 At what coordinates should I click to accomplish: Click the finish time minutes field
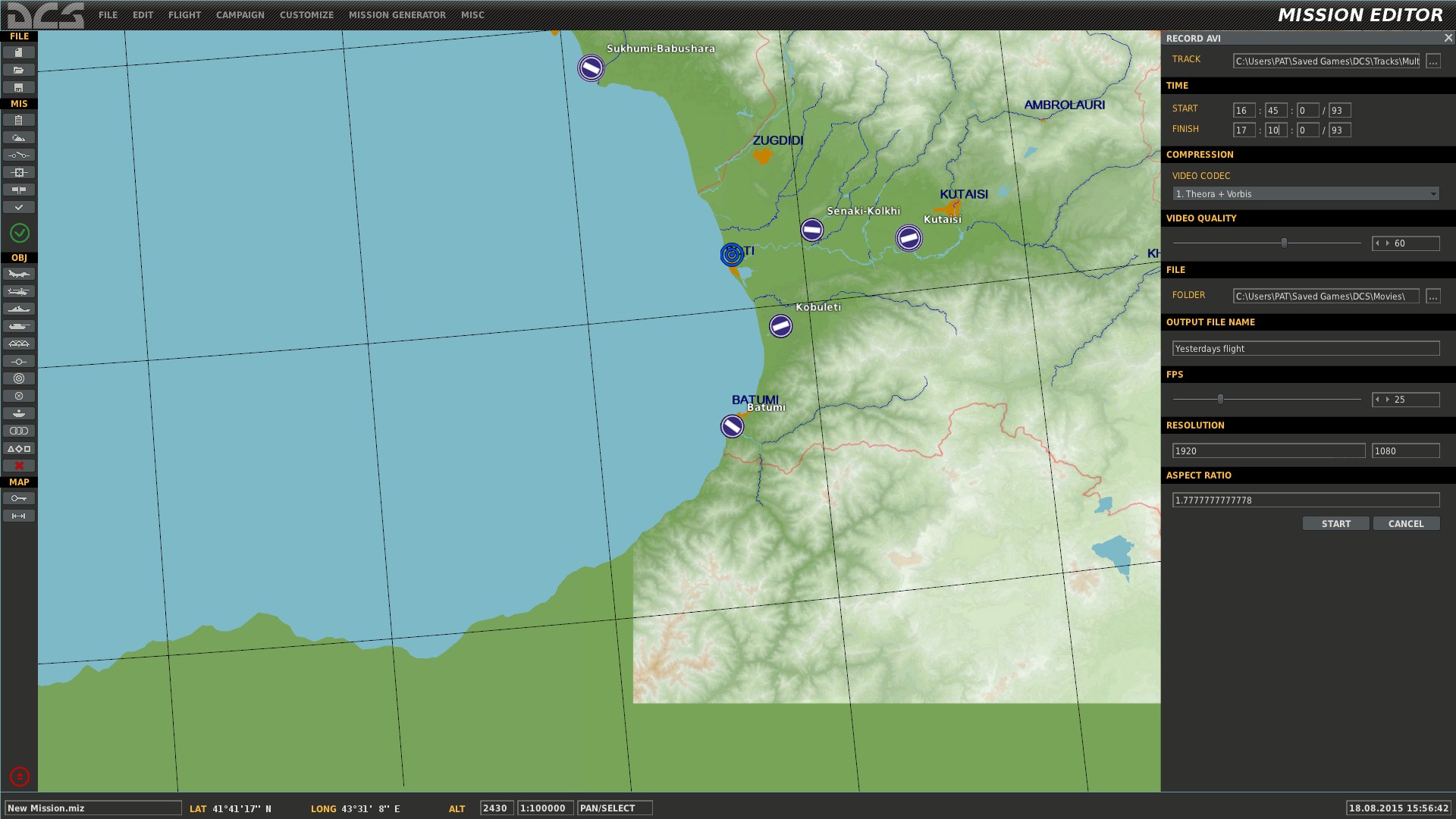pos(1276,130)
